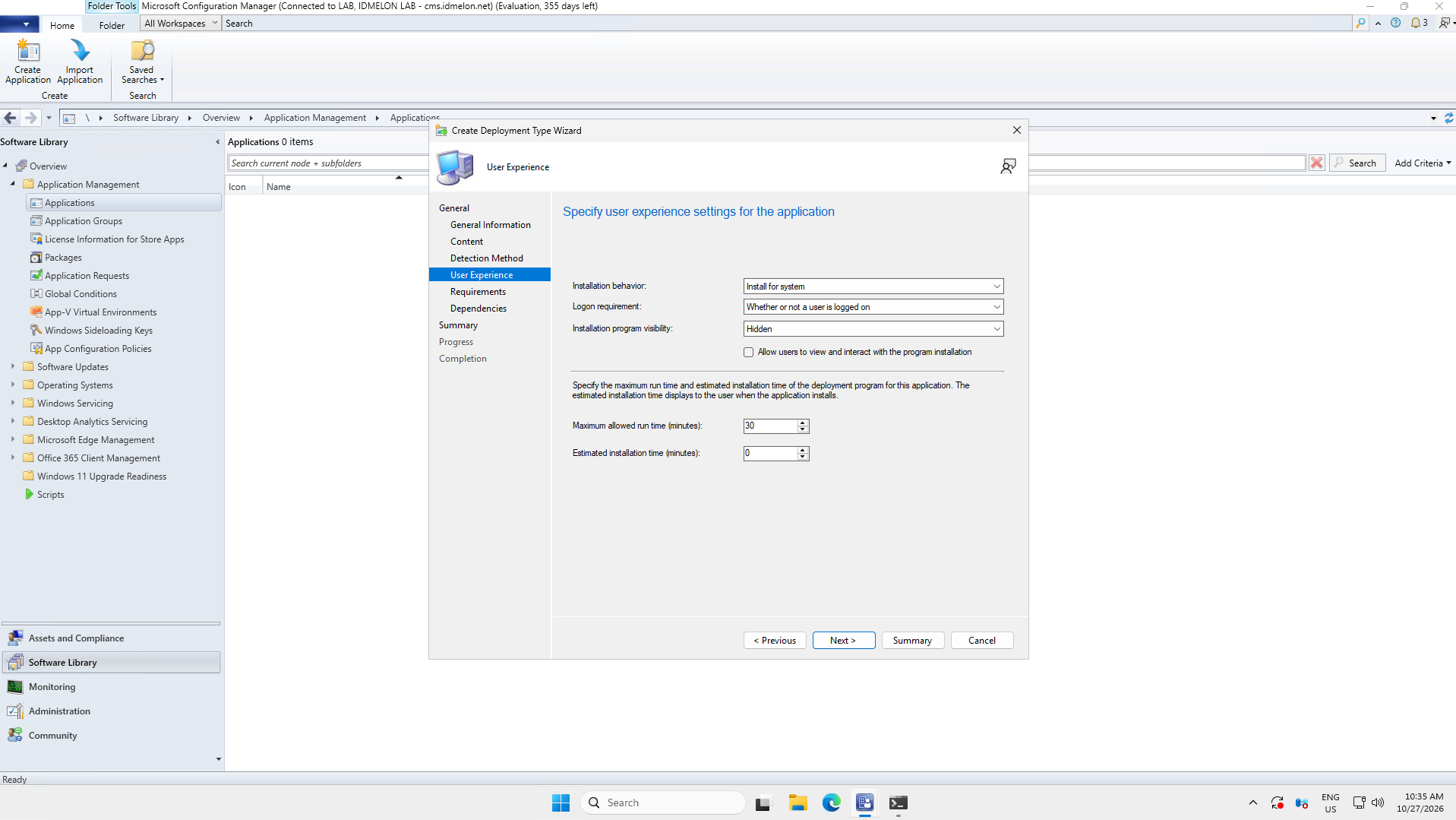Open notifications bell icon
This screenshot has width=1456, height=820.
pyautogui.click(x=1416, y=24)
